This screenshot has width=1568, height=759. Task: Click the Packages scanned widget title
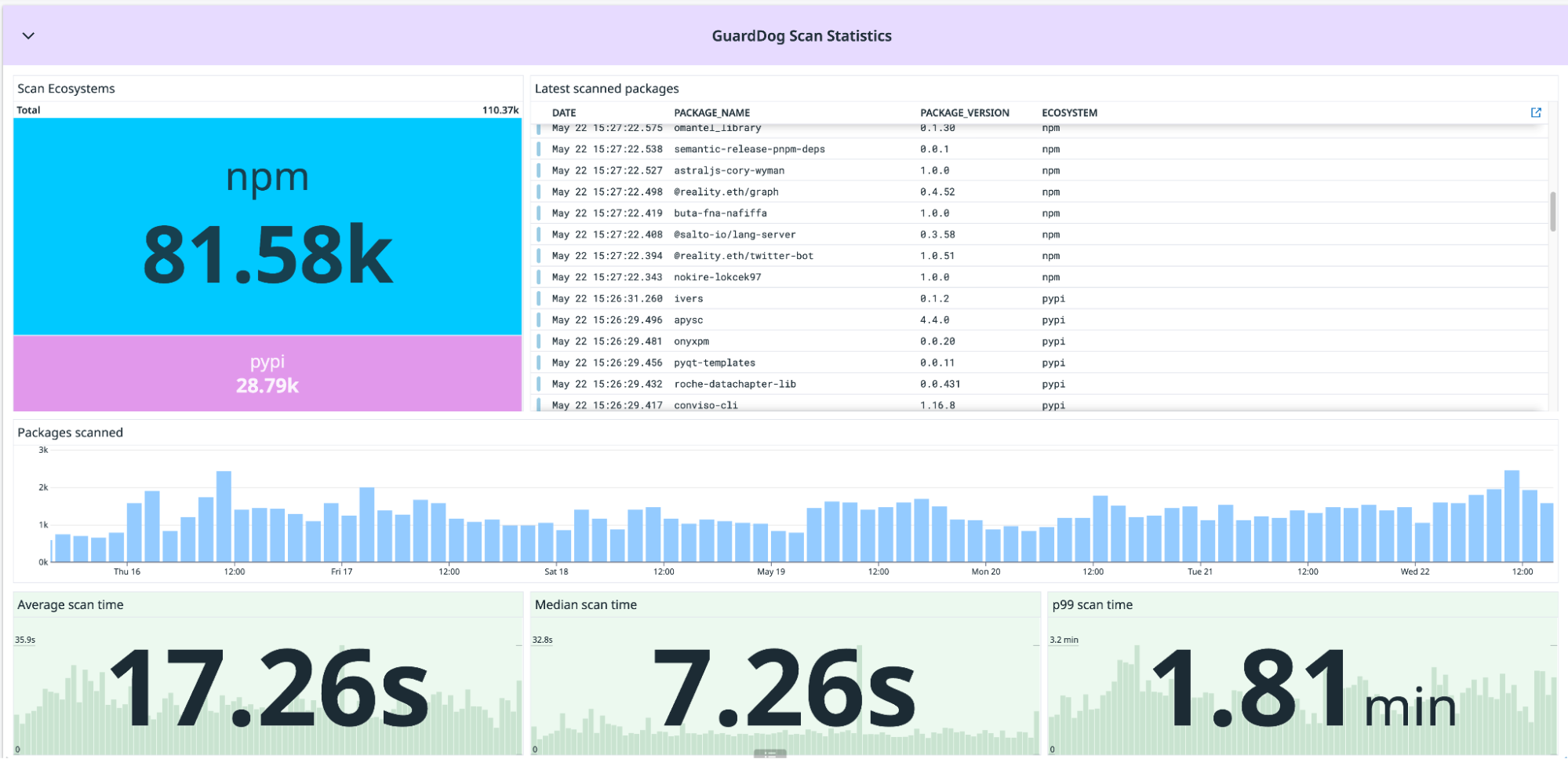pyautogui.click(x=70, y=432)
